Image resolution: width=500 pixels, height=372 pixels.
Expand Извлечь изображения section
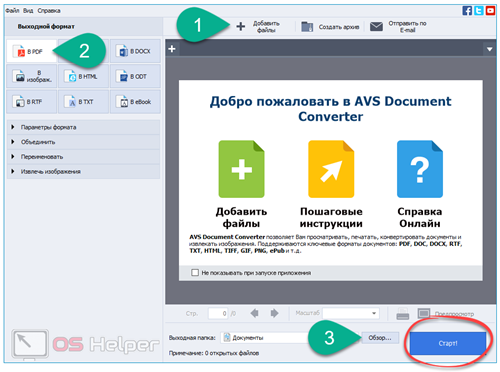[83, 171]
